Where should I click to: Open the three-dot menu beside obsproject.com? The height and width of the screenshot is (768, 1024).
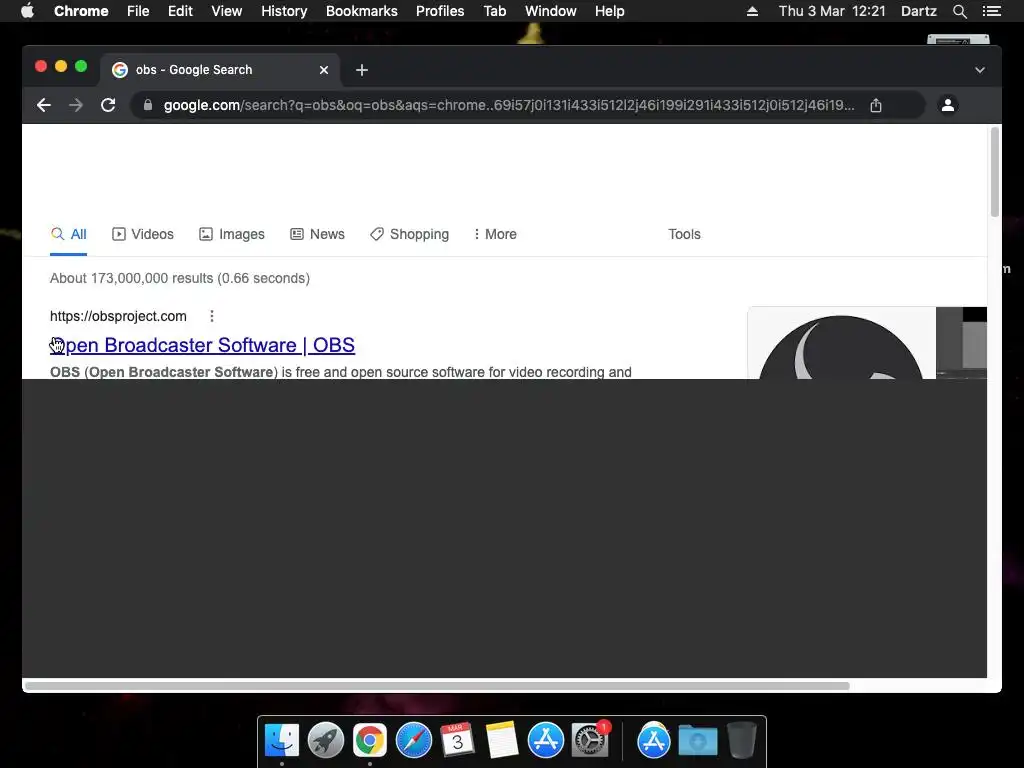click(x=212, y=316)
